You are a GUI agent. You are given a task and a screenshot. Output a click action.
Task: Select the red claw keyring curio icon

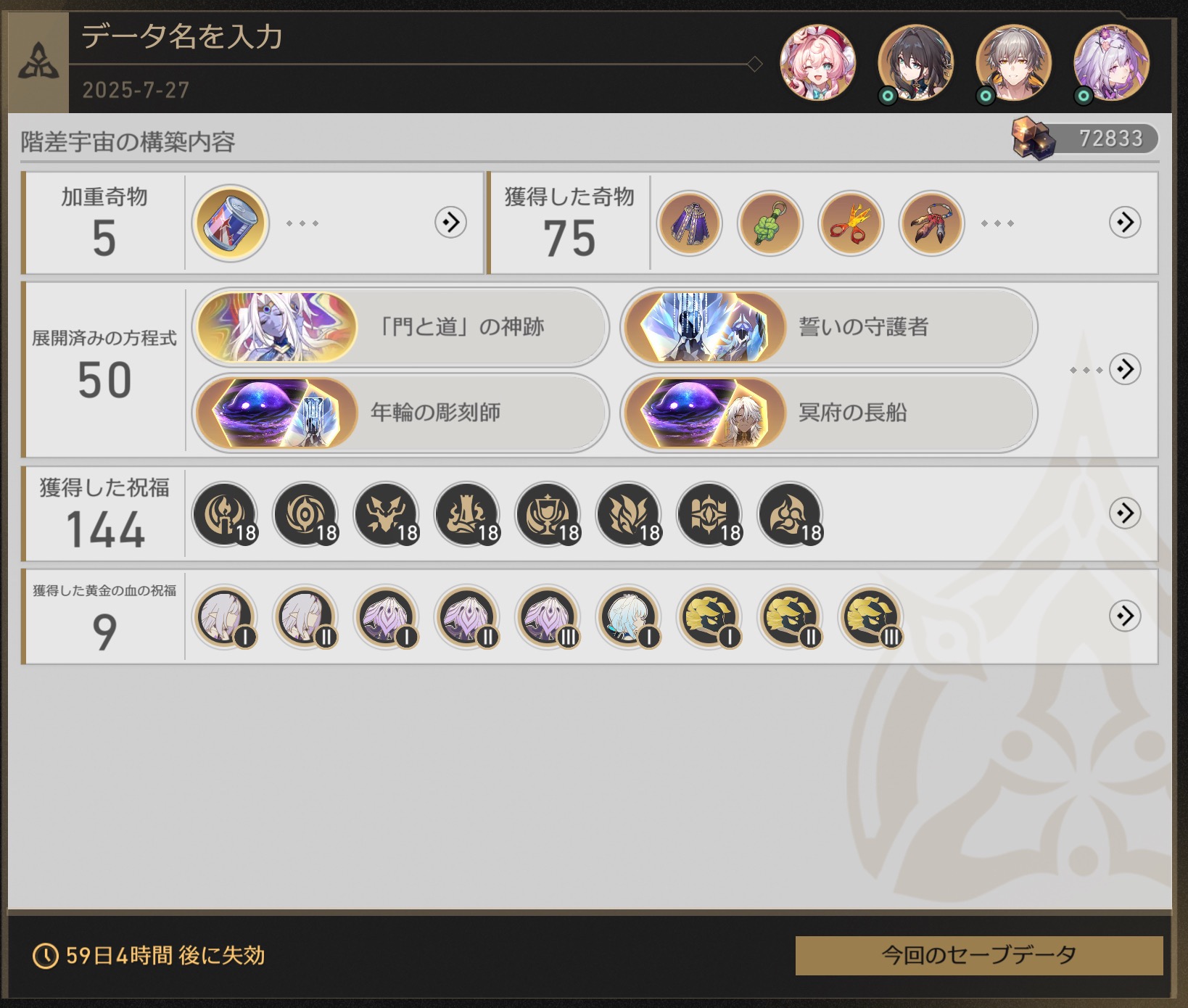click(x=931, y=223)
